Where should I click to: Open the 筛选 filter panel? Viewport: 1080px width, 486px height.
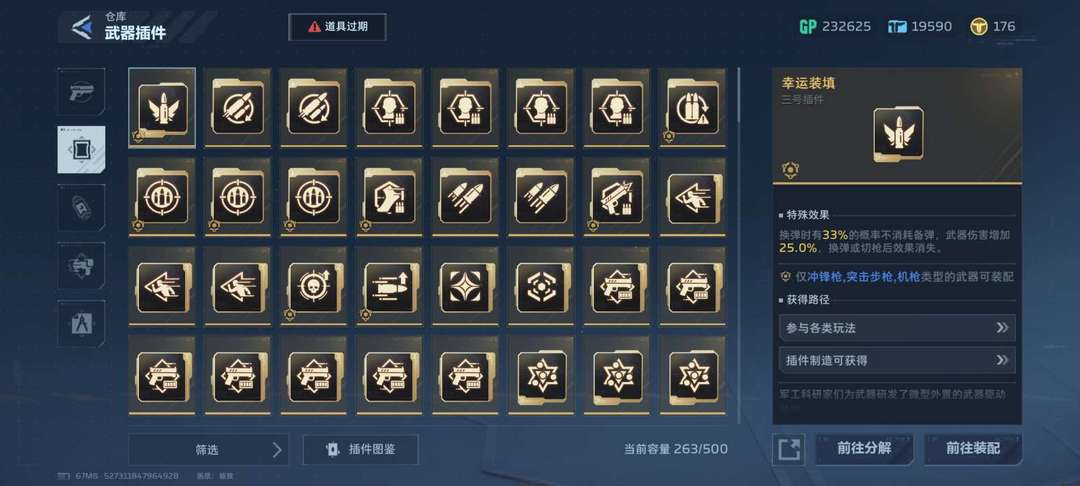pos(208,450)
